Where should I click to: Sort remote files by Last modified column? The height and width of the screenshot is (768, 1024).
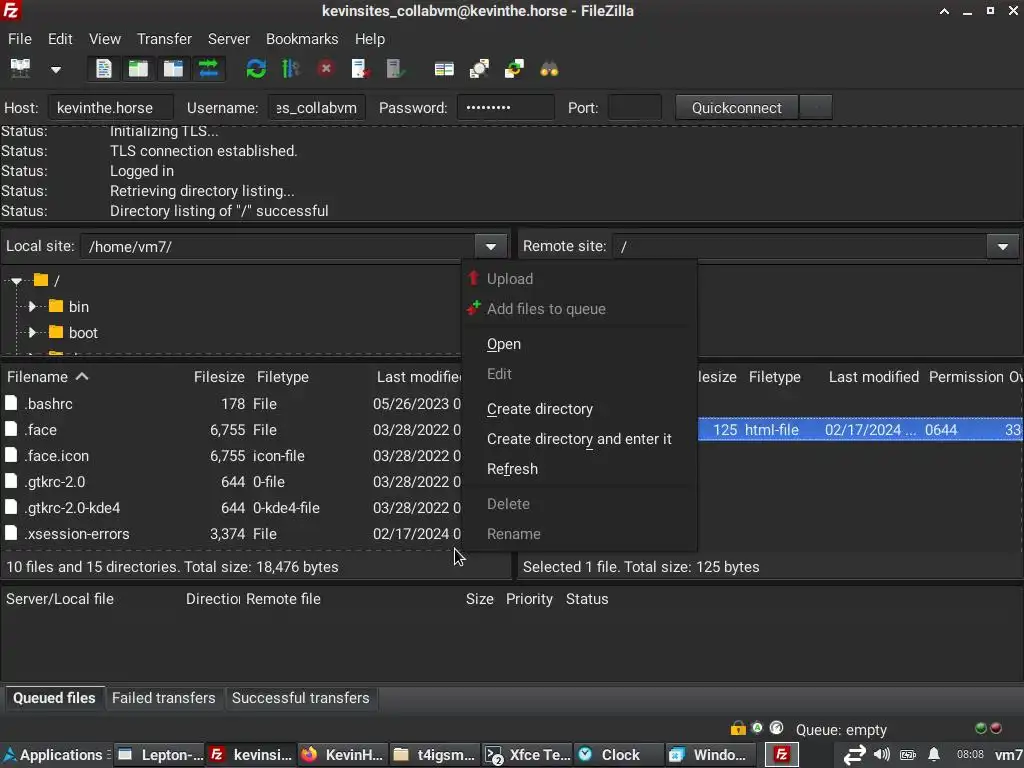point(873,377)
